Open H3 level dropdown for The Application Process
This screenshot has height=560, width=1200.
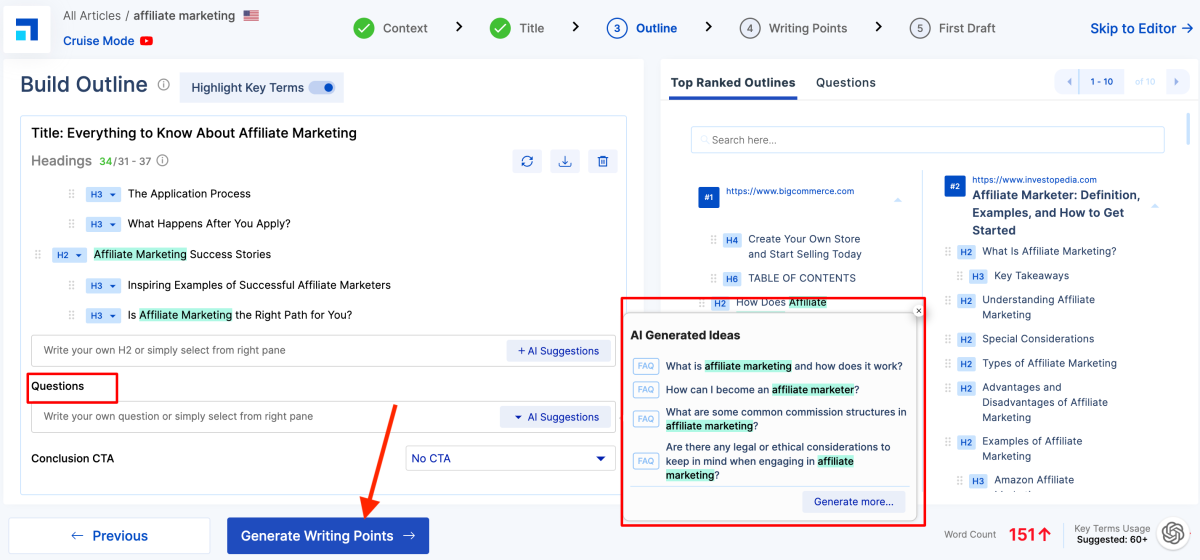(103, 194)
